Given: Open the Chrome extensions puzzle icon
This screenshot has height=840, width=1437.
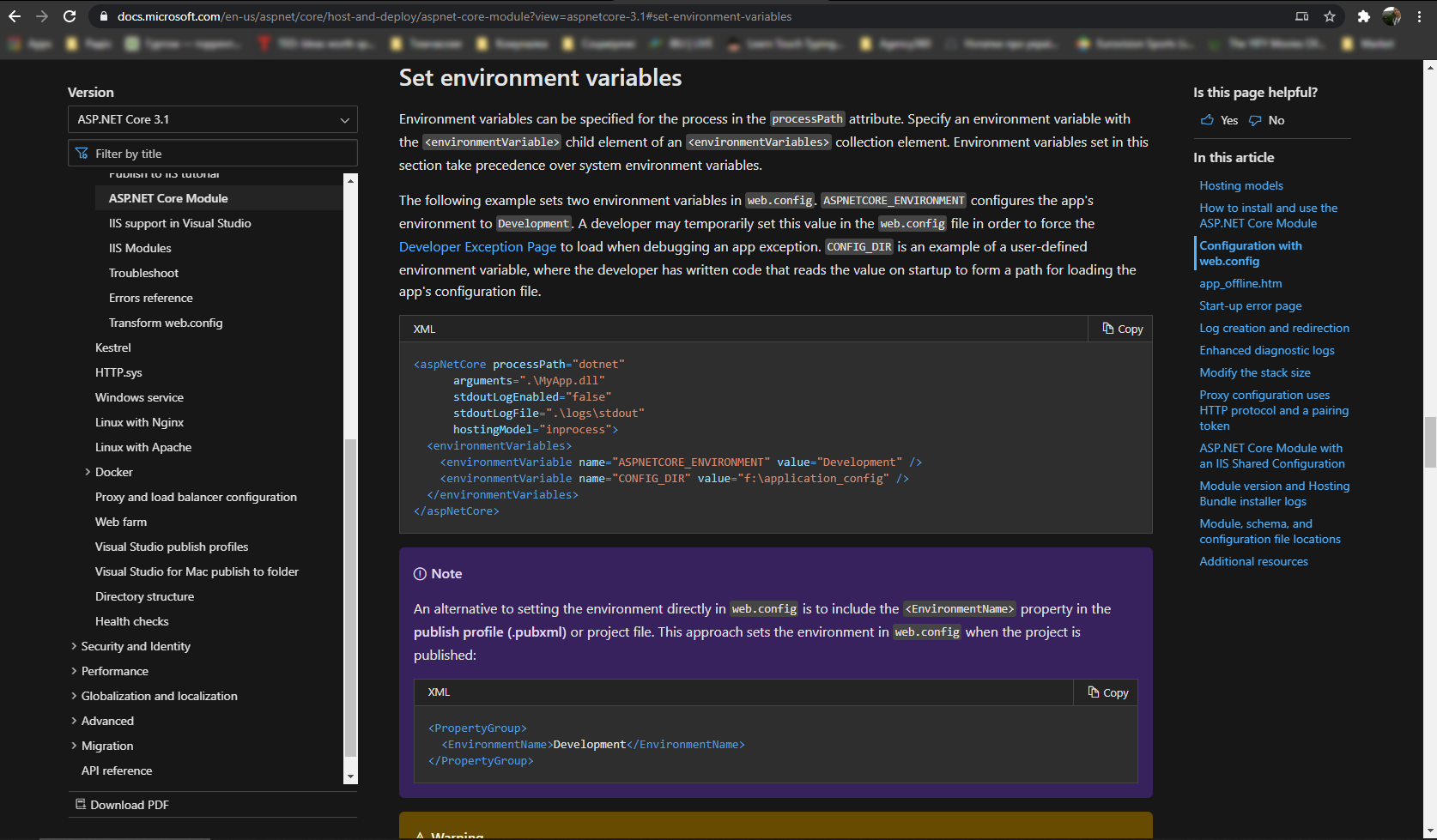Looking at the screenshot, I should pos(1364,15).
